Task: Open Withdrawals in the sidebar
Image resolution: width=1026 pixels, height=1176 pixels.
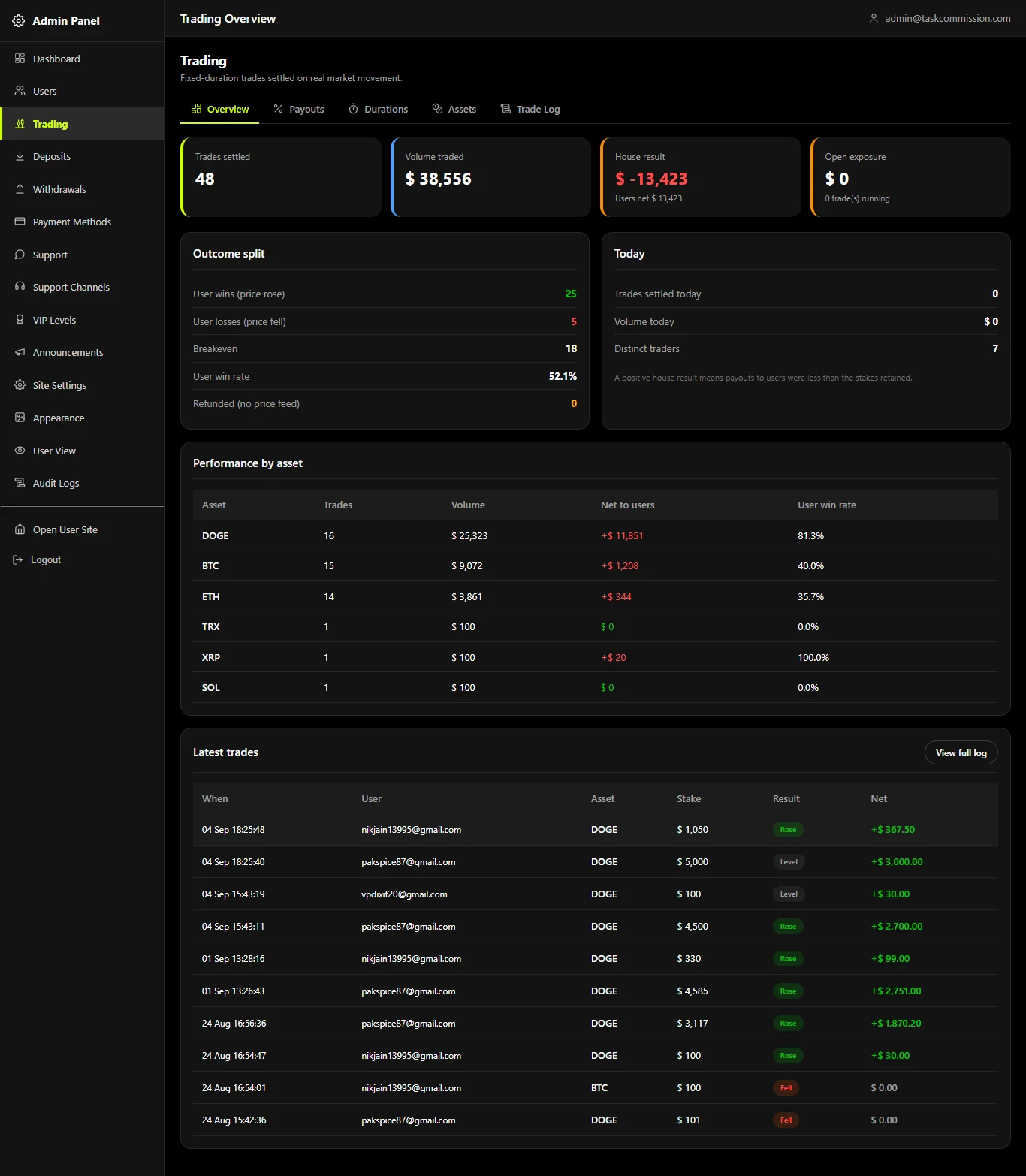Action: click(83, 189)
